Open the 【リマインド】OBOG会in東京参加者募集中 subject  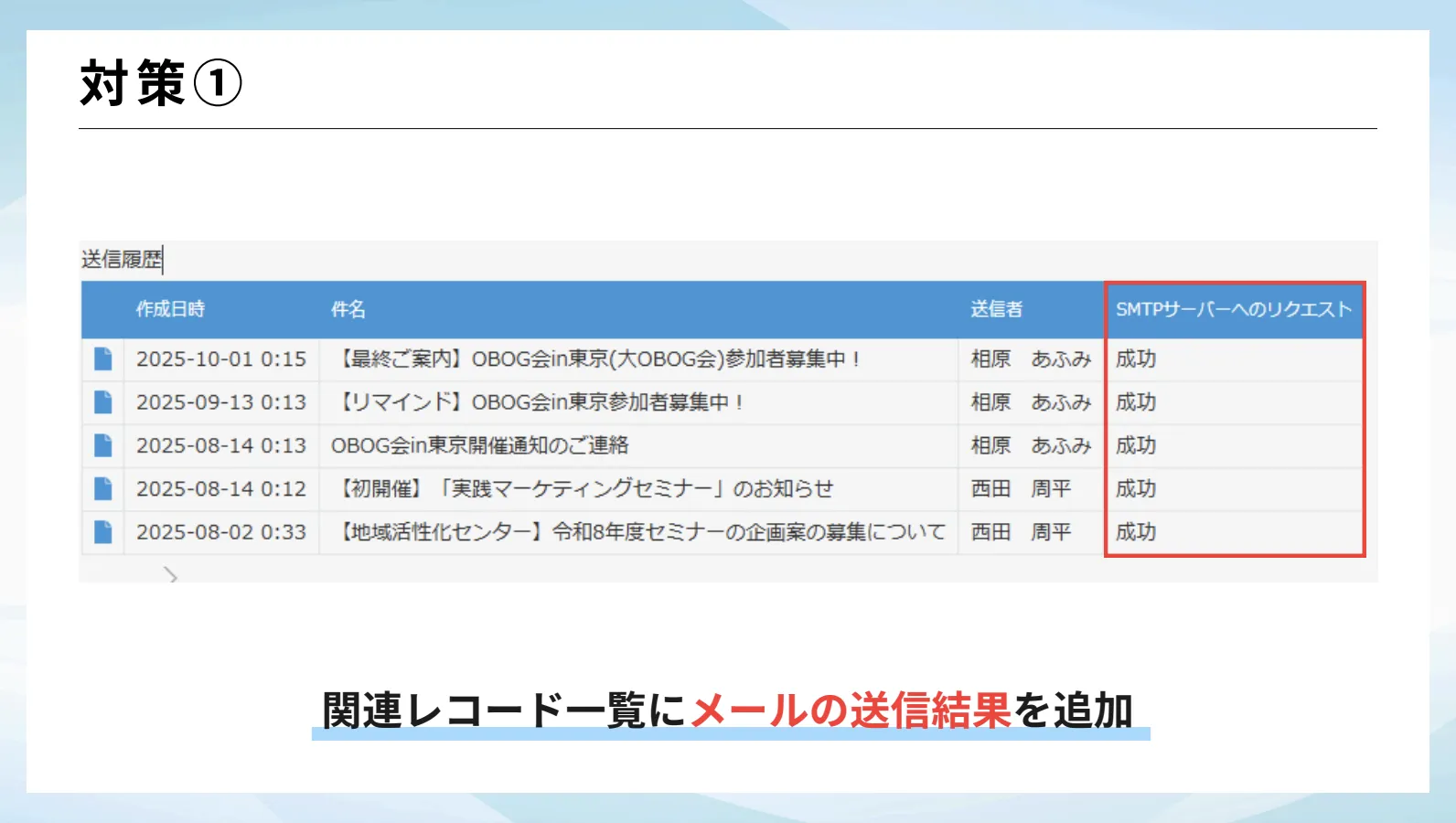[541, 402]
